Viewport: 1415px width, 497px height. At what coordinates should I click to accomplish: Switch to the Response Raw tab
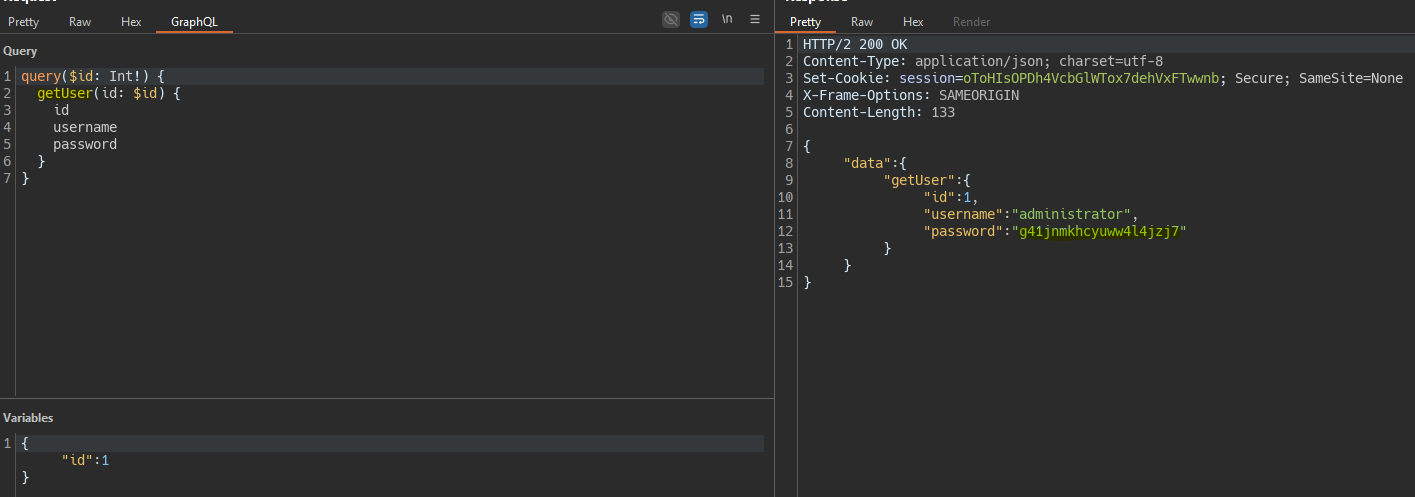(862, 21)
